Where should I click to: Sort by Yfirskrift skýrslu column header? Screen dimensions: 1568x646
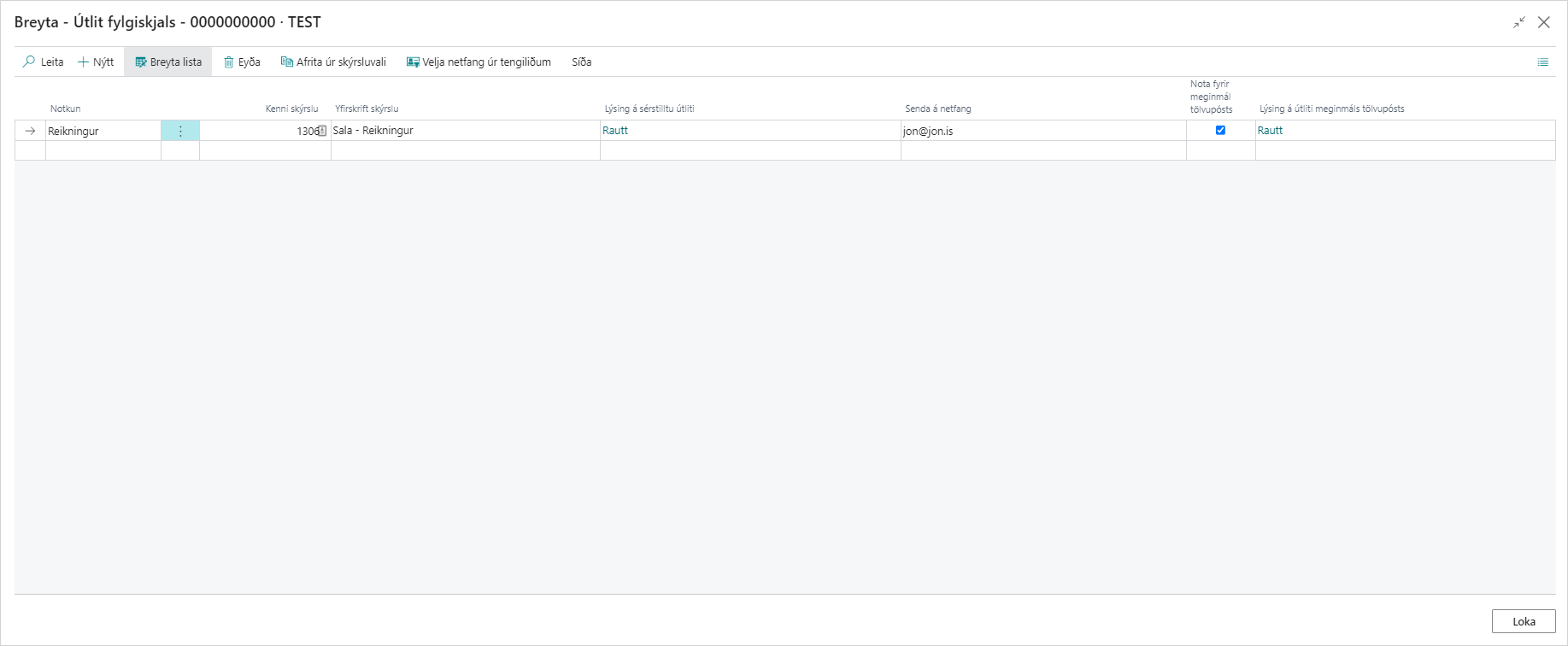tap(367, 109)
